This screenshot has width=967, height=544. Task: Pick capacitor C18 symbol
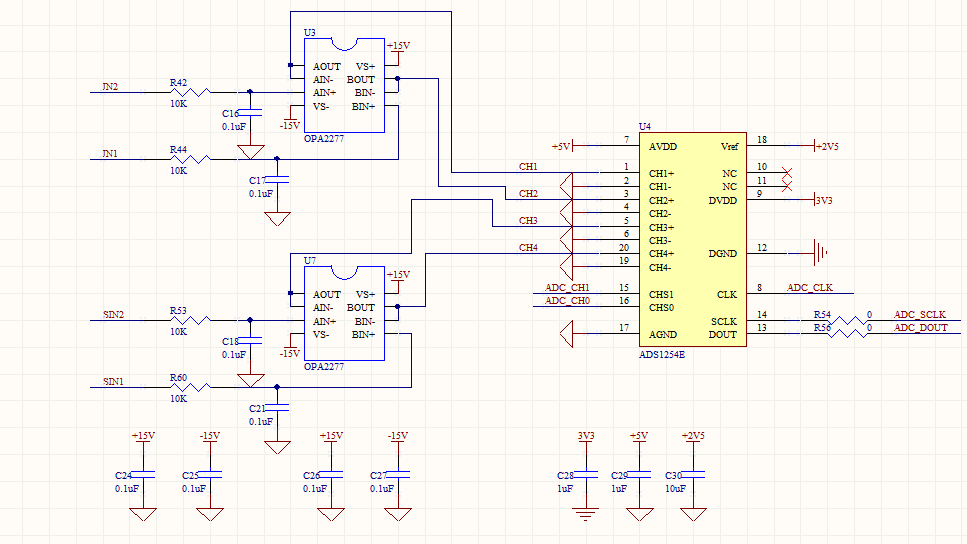250,340
